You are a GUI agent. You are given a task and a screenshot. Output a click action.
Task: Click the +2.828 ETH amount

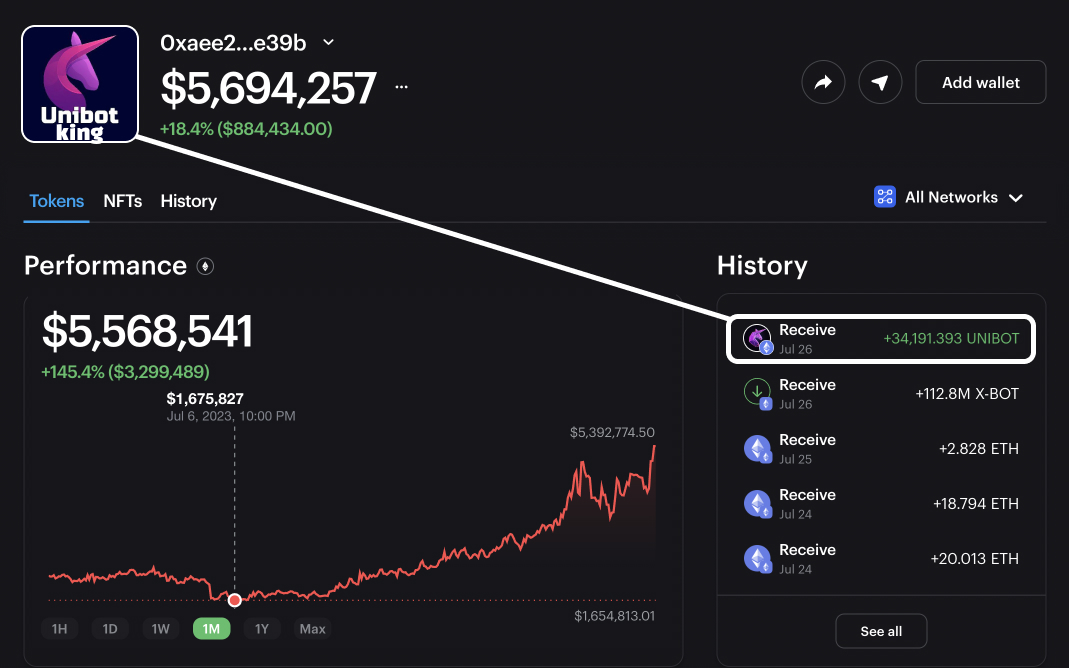point(978,449)
